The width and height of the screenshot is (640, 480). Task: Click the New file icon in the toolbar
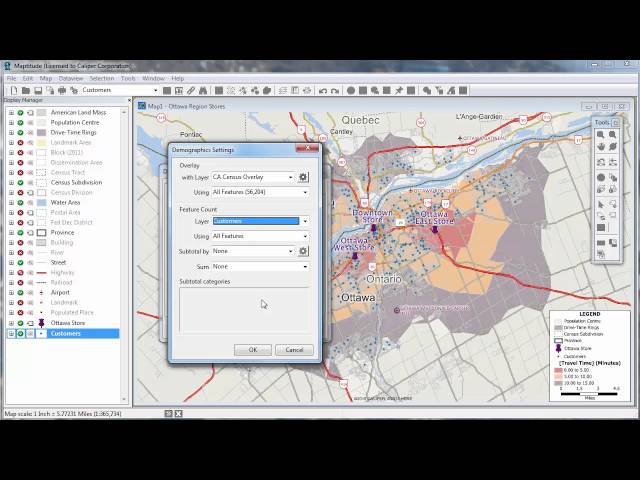(14, 90)
